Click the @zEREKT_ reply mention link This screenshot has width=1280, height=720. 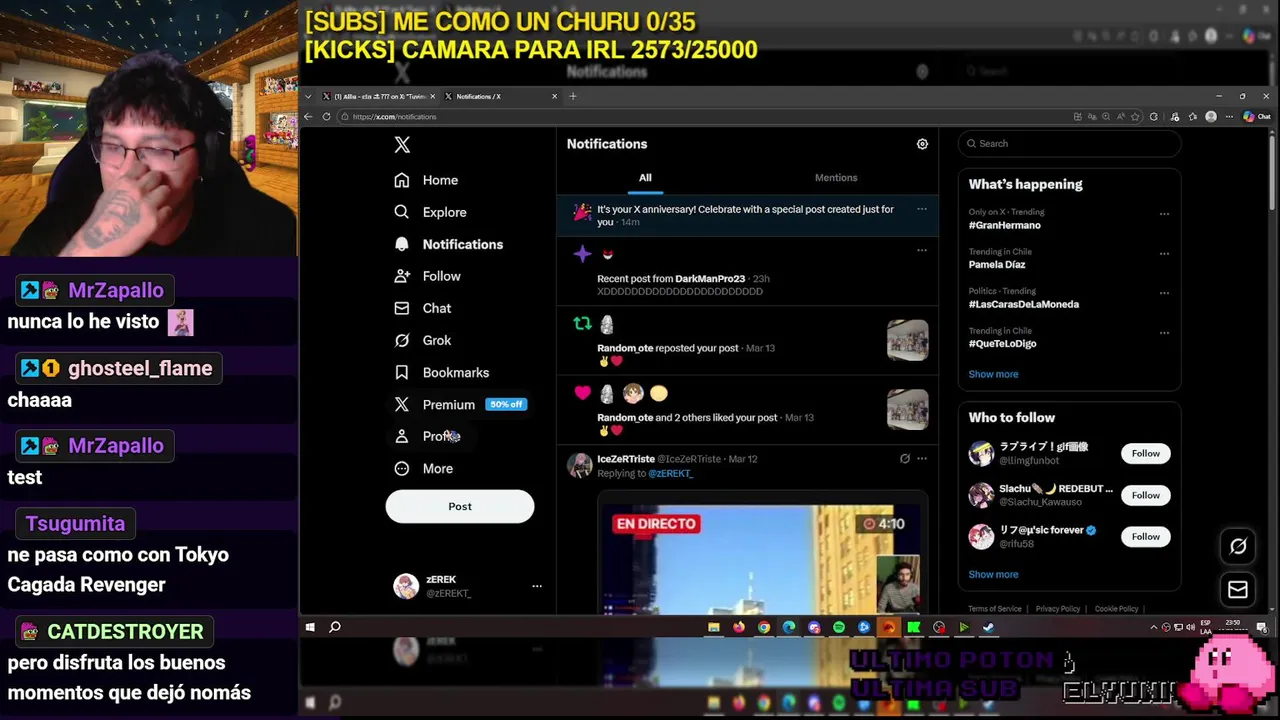tap(670, 473)
